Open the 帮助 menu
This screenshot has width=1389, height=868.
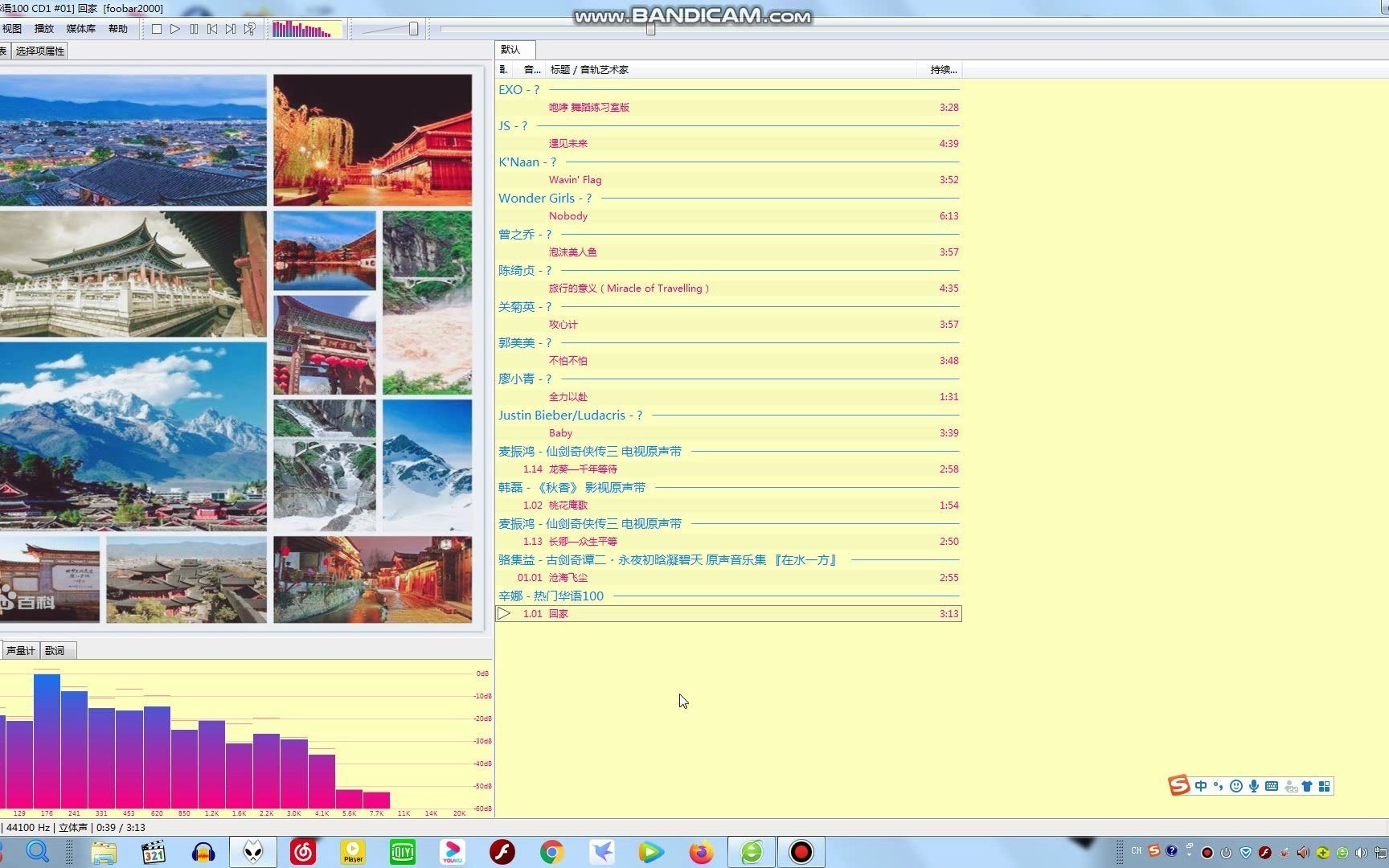pos(118,29)
